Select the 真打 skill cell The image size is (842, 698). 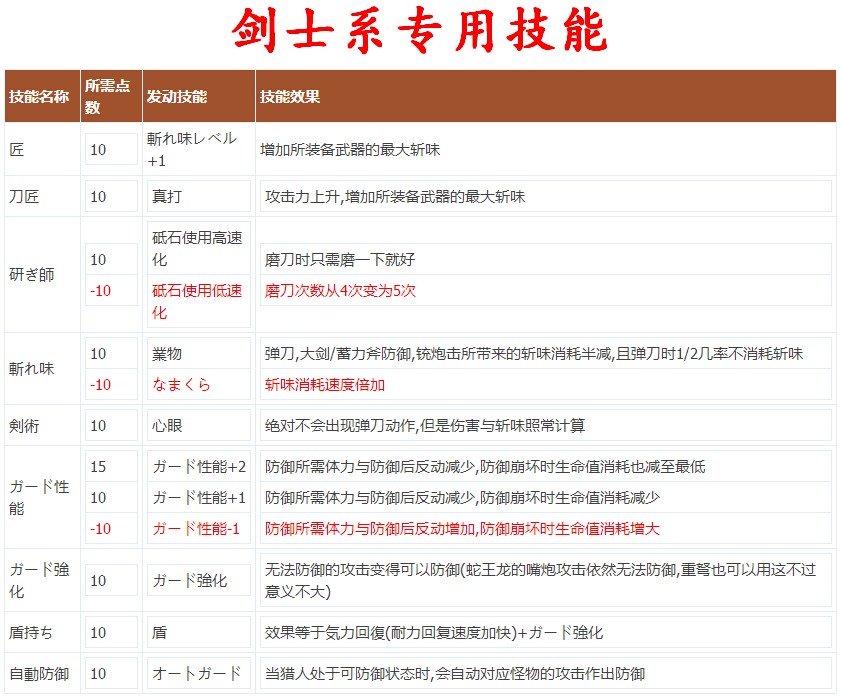pos(199,197)
